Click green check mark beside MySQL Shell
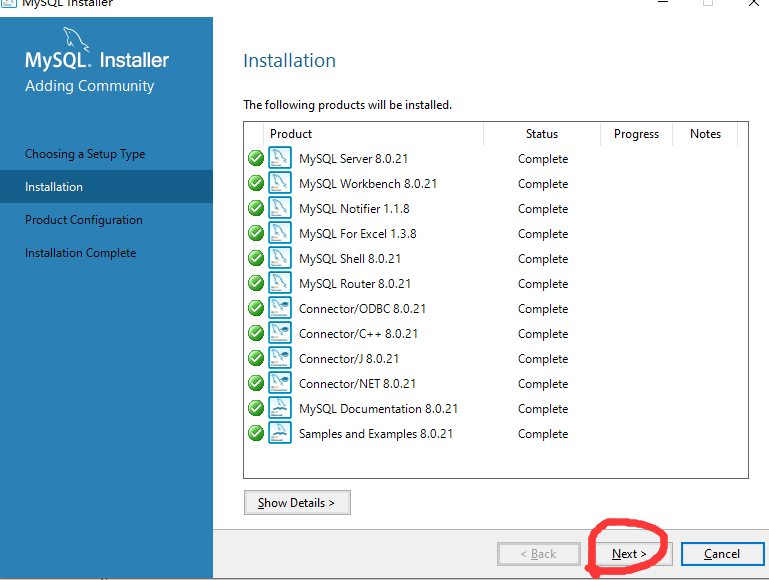The height and width of the screenshot is (580, 769). coord(256,258)
